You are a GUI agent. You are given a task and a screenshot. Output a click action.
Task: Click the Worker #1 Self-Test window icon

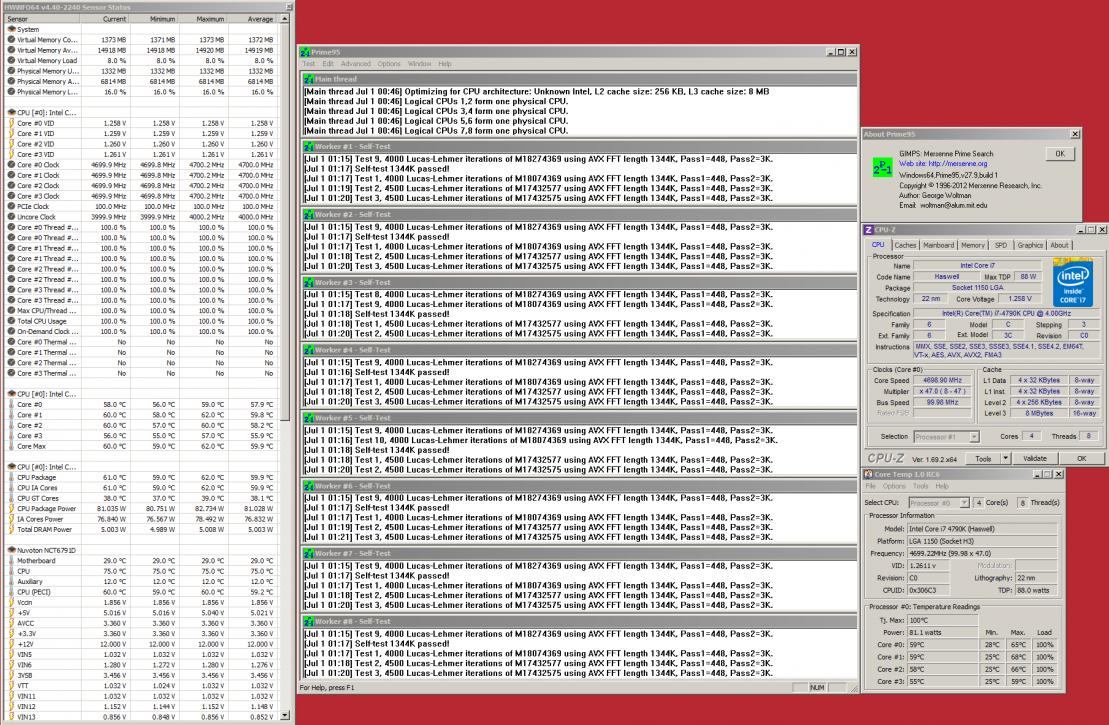309,146
